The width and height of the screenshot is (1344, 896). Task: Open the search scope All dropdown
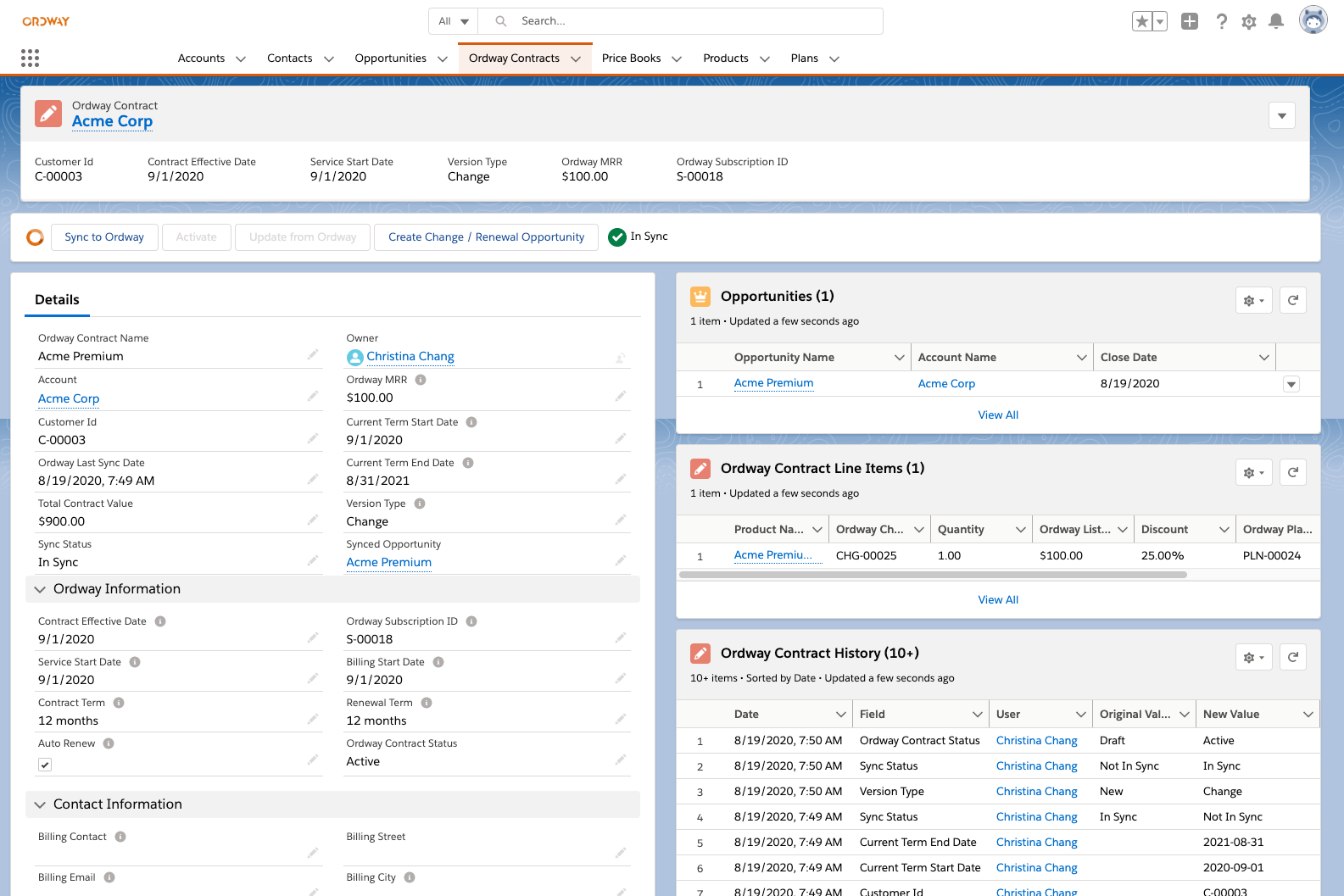(x=454, y=21)
